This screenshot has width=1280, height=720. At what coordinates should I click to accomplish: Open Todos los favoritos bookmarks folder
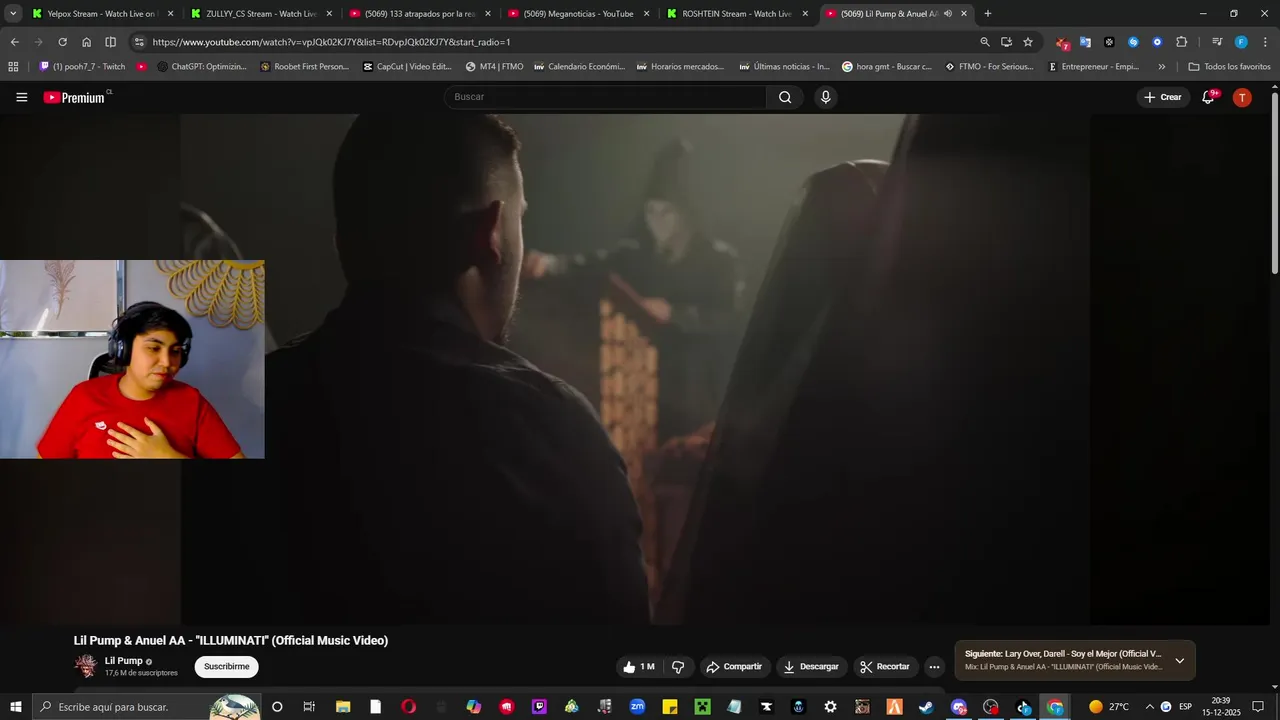coord(1229,67)
